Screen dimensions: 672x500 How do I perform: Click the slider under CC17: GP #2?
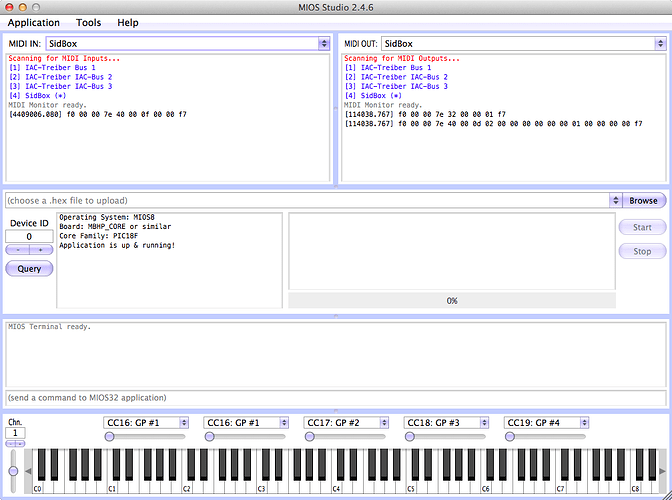[345, 437]
